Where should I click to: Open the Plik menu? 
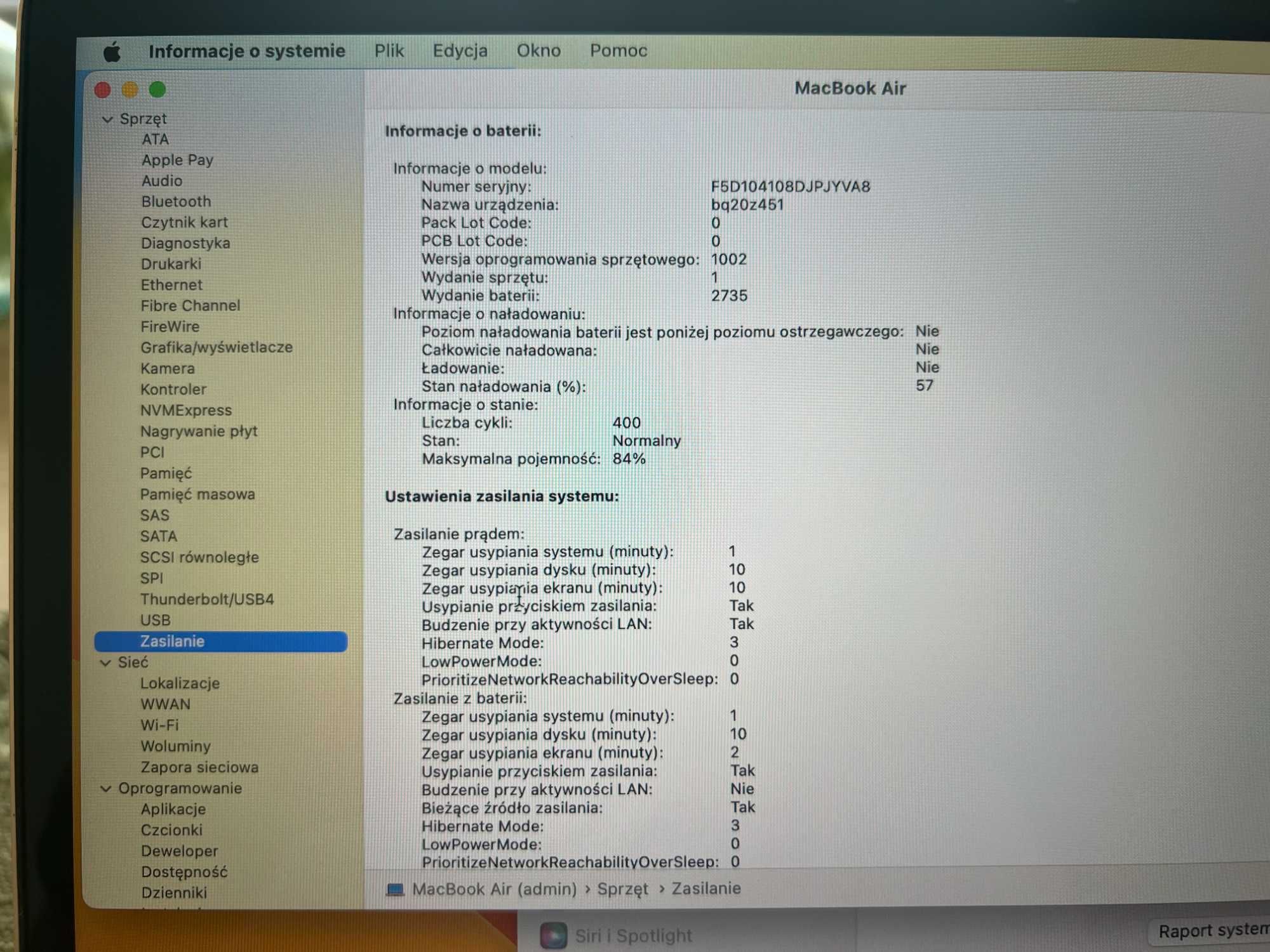(389, 50)
